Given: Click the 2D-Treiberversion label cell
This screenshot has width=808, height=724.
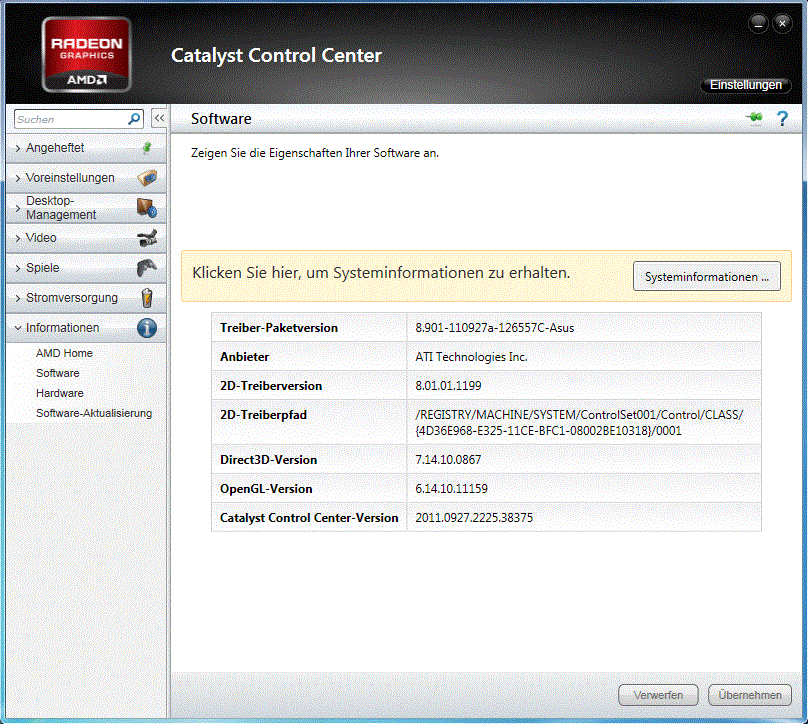Looking at the screenshot, I should coord(309,385).
